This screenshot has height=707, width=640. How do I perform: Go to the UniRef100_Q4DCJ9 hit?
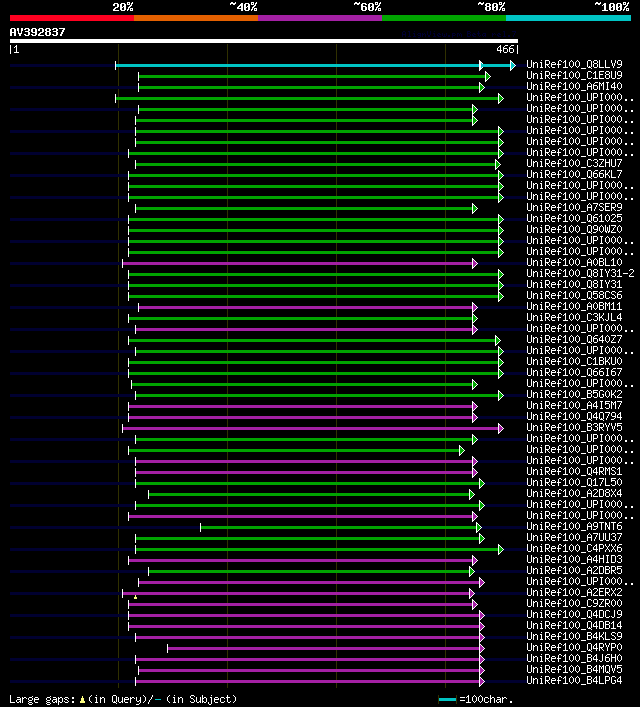click(x=574, y=615)
